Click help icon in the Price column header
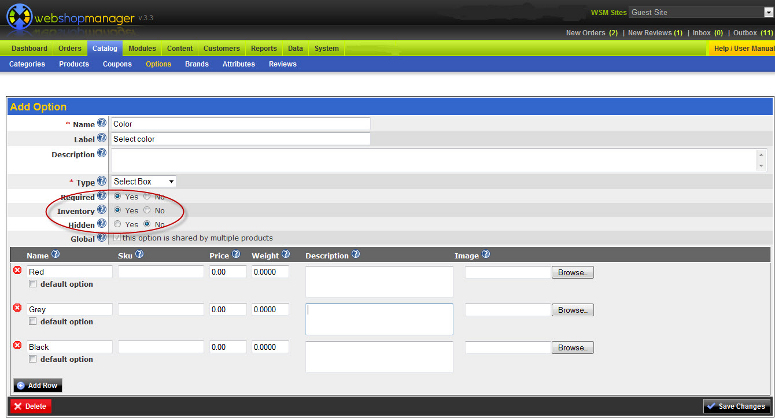The width and height of the screenshot is (775, 418). [x=236, y=254]
